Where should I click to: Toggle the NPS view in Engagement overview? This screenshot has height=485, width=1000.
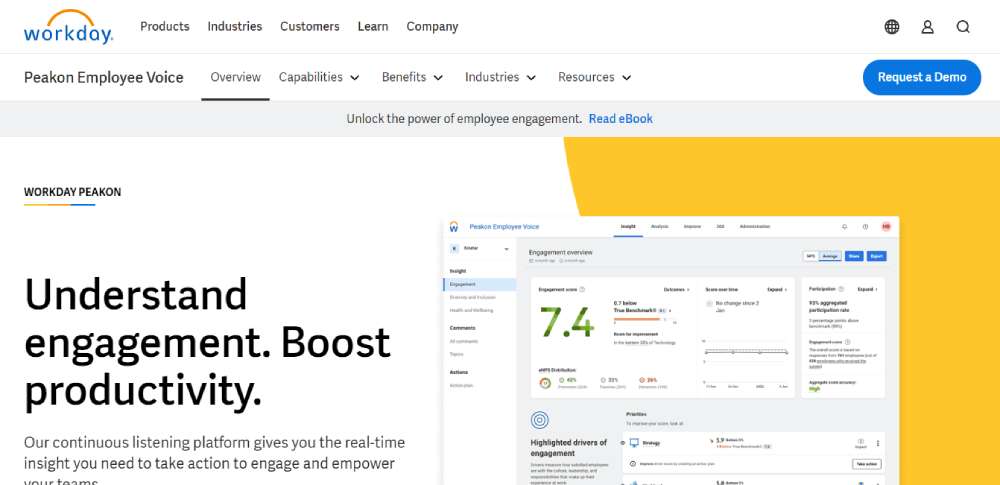(810, 256)
